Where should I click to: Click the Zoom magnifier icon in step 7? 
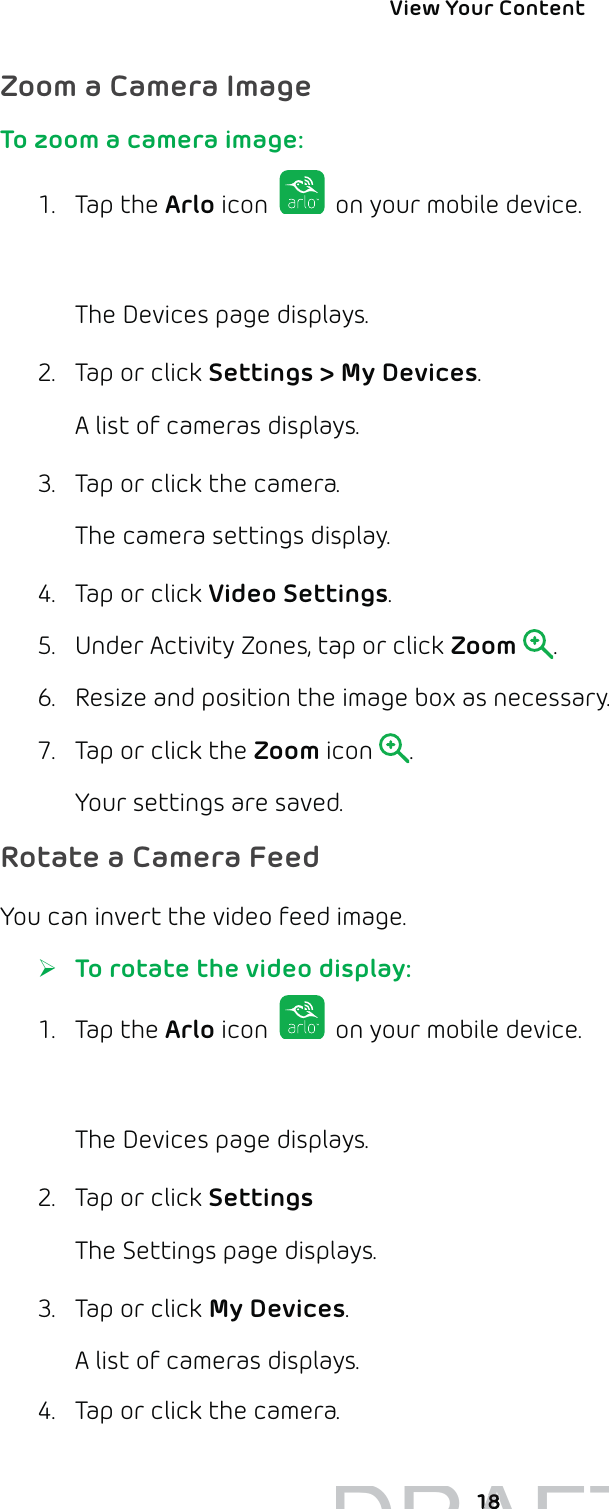394,748
